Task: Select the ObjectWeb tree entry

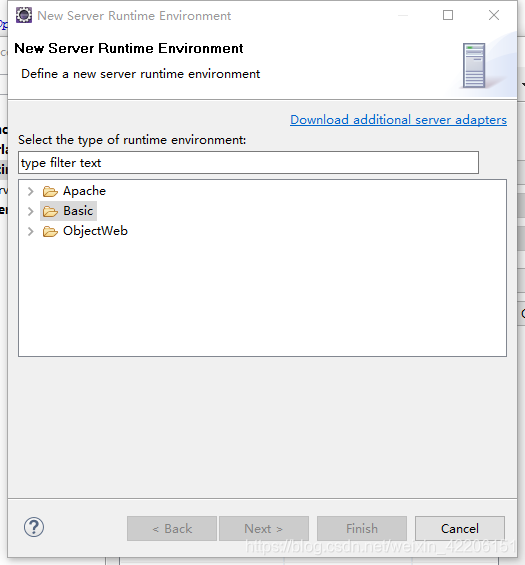Action: click(95, 231)
